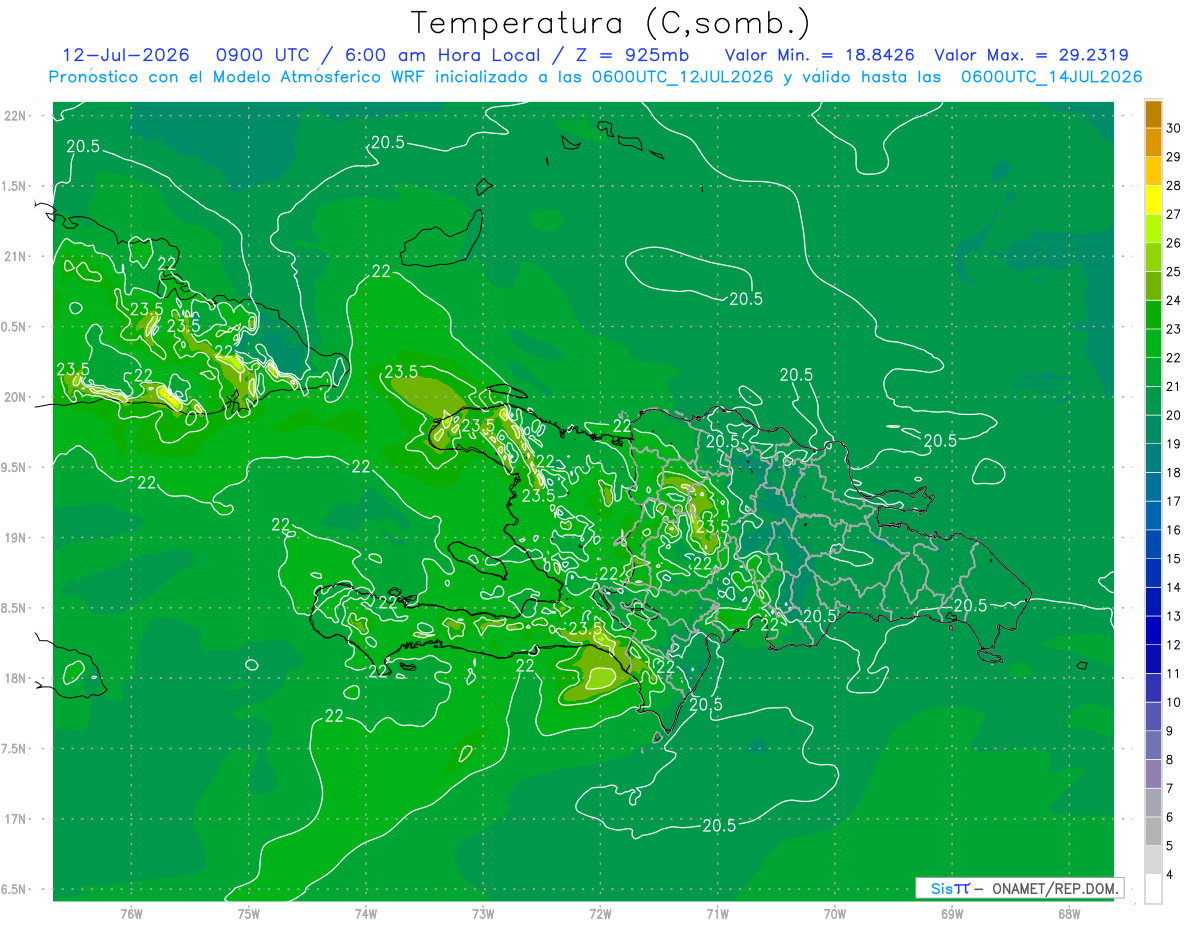Click the legend value 4
The height and width of the screenshot is (927, 1200).
pyautogui.click(x=1170, y=874)
